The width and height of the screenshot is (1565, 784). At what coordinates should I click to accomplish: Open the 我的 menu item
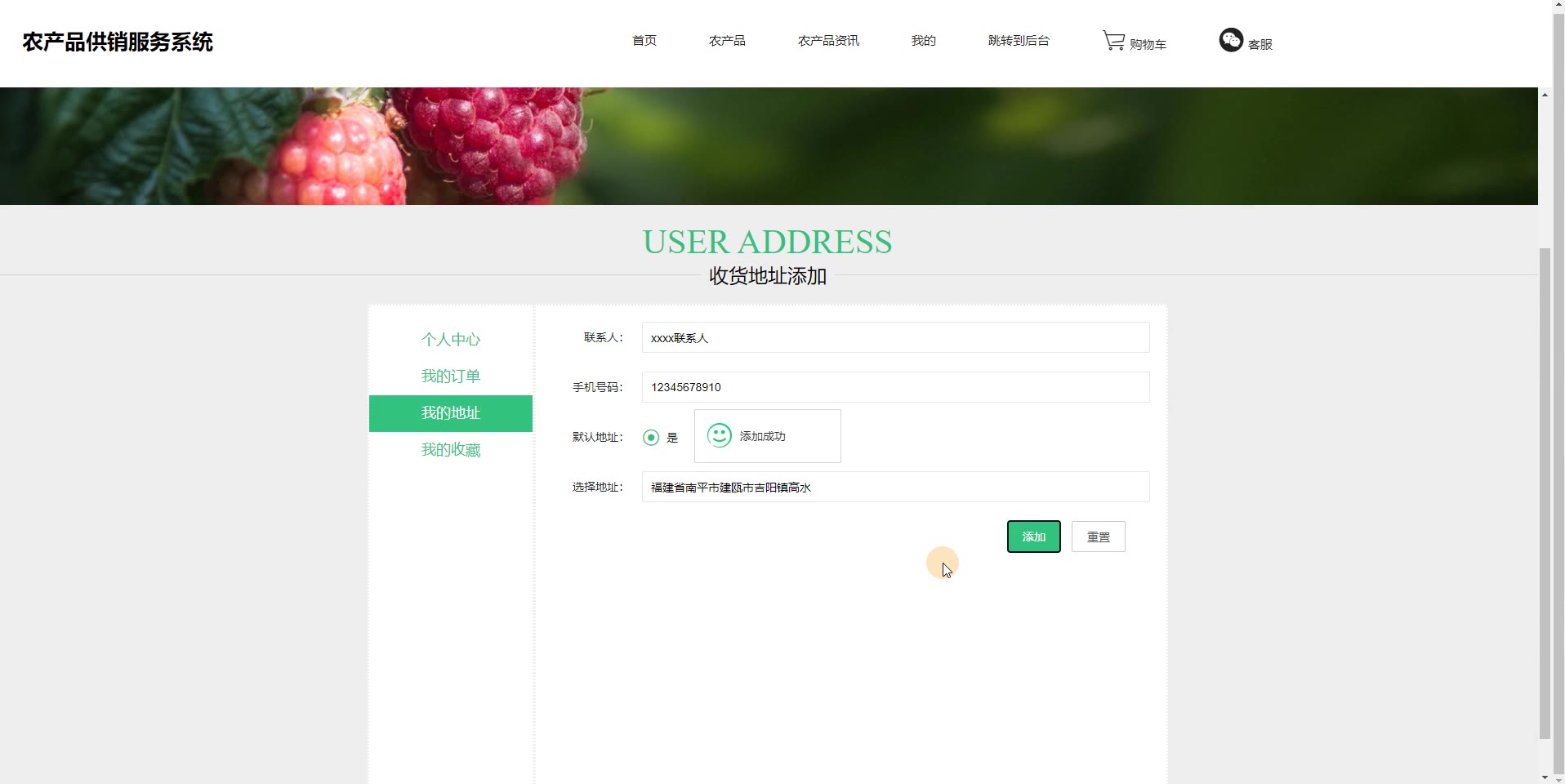[924, 40]
